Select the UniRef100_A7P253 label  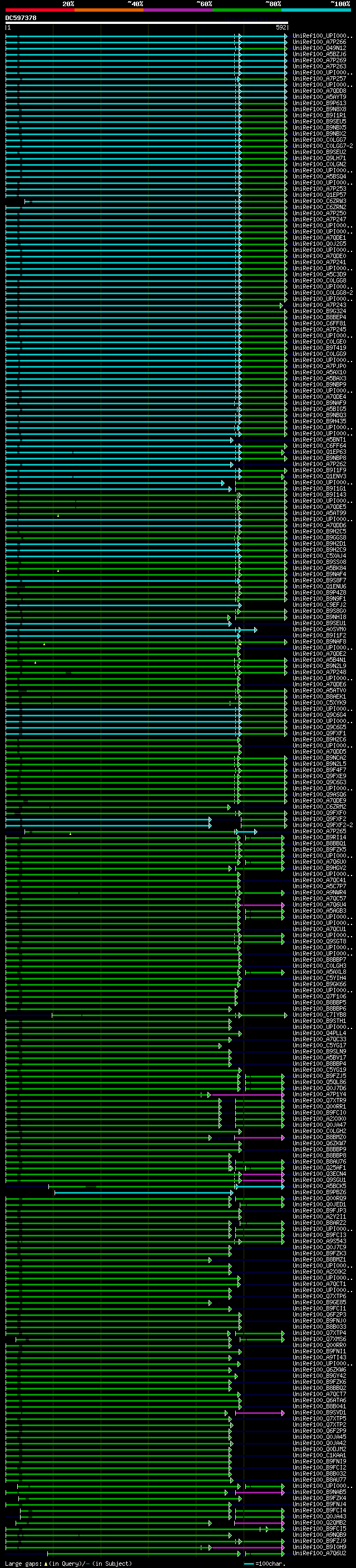coord(319,189)
